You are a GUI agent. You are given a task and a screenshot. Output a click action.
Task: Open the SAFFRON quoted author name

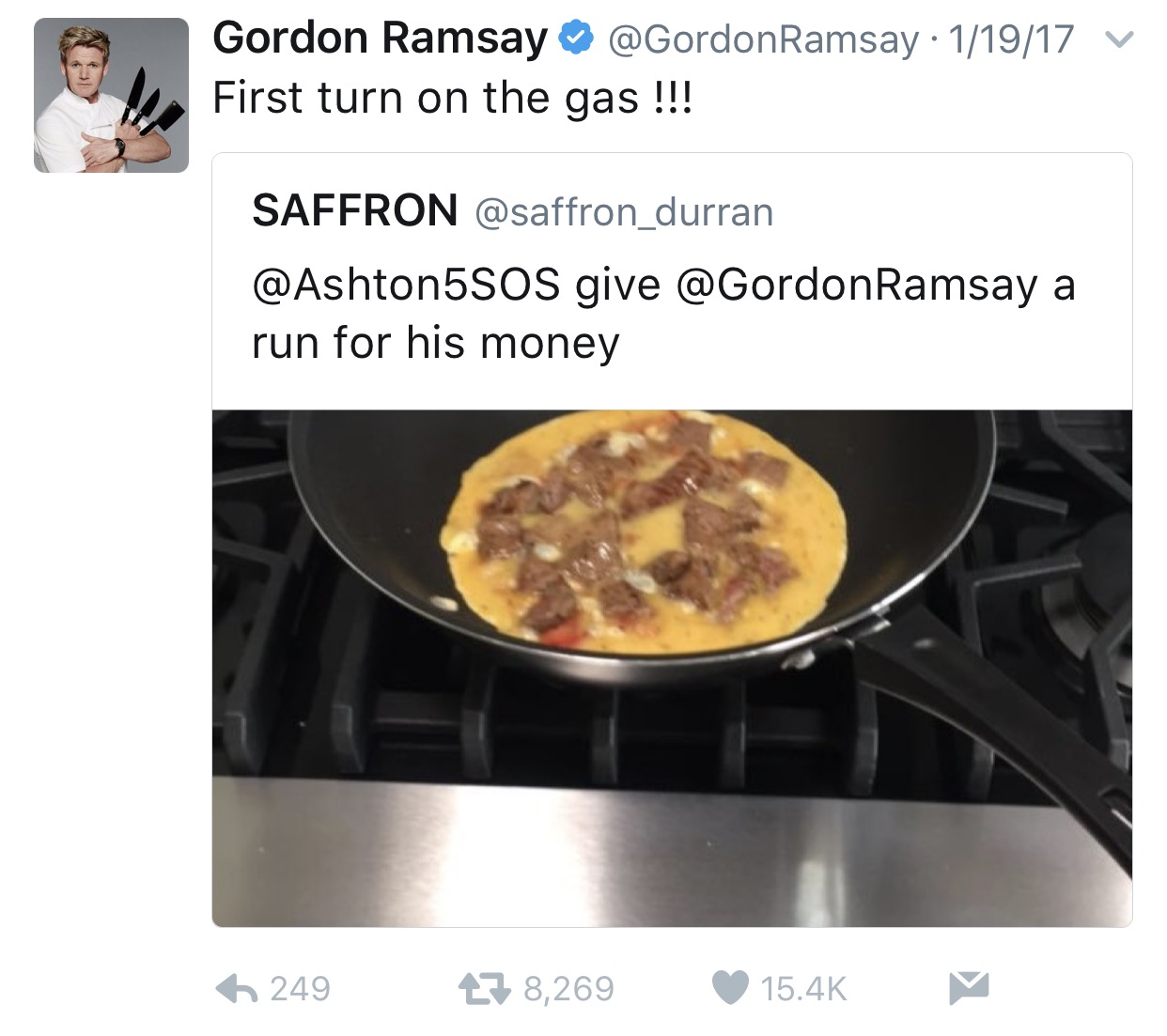(x=355, y=210)
